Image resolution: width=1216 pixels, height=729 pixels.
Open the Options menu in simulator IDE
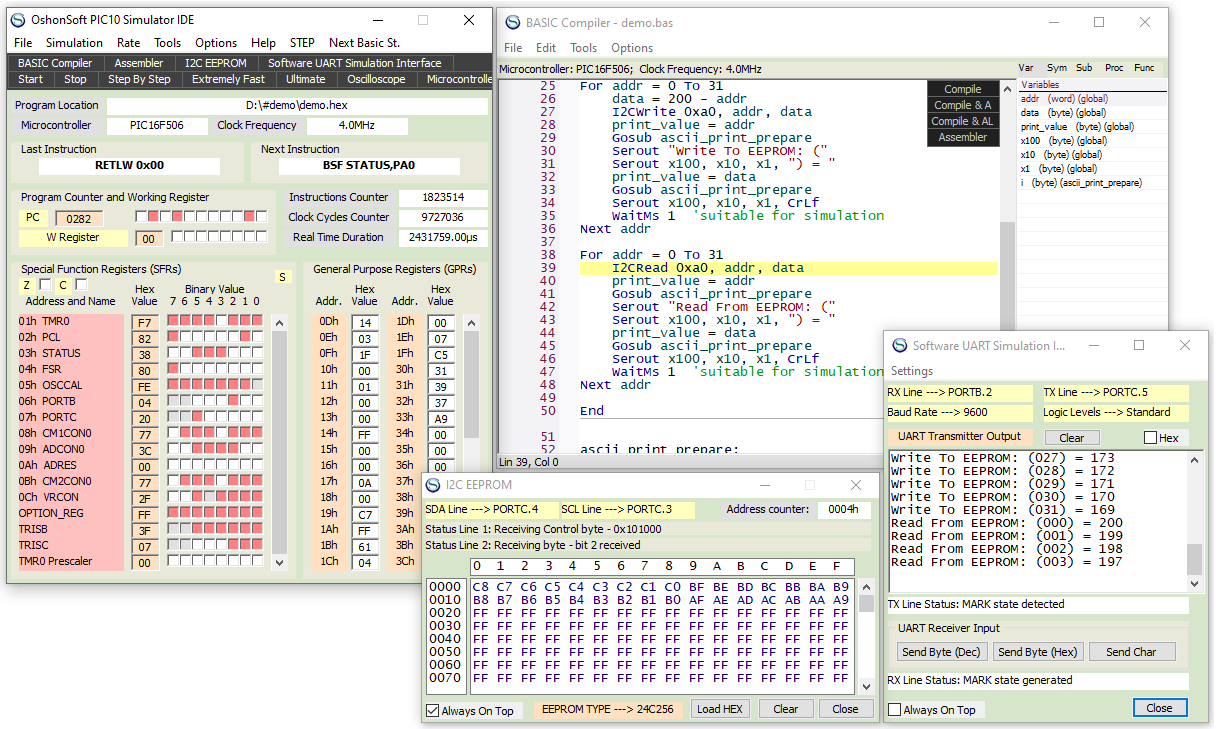click(216, 43)
